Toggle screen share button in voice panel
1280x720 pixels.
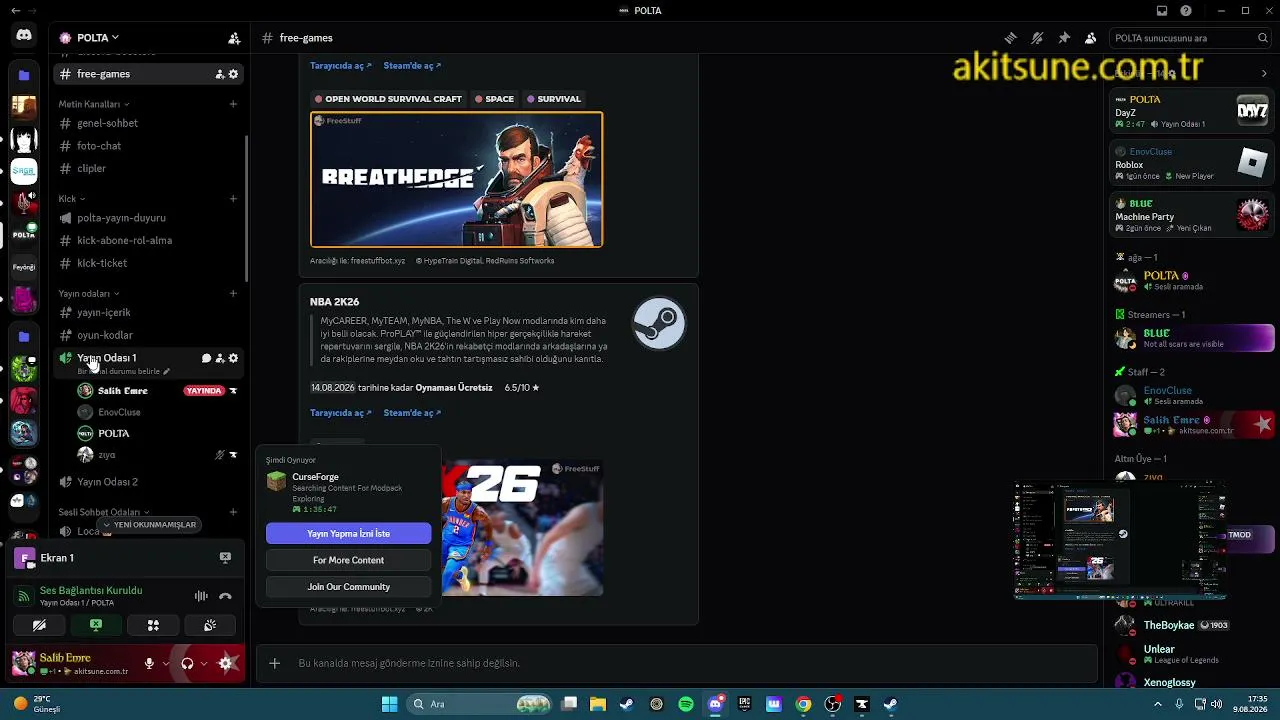pyautogui.click(x=96, y=625)
